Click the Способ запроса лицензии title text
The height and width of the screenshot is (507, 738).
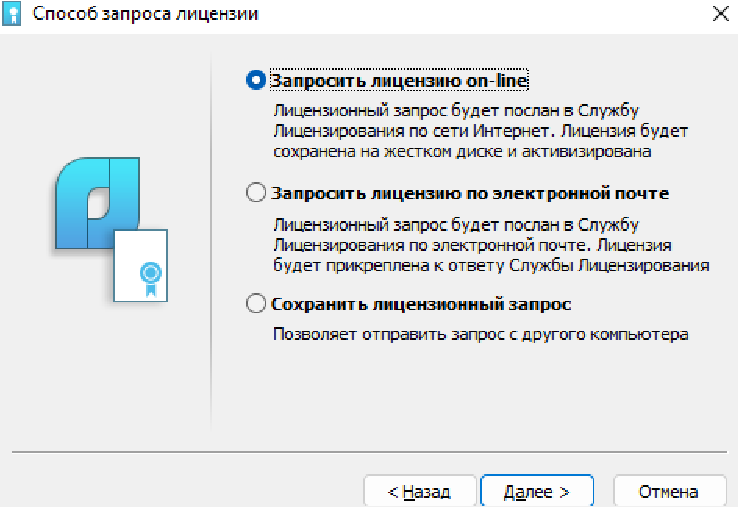coord(145,14)
